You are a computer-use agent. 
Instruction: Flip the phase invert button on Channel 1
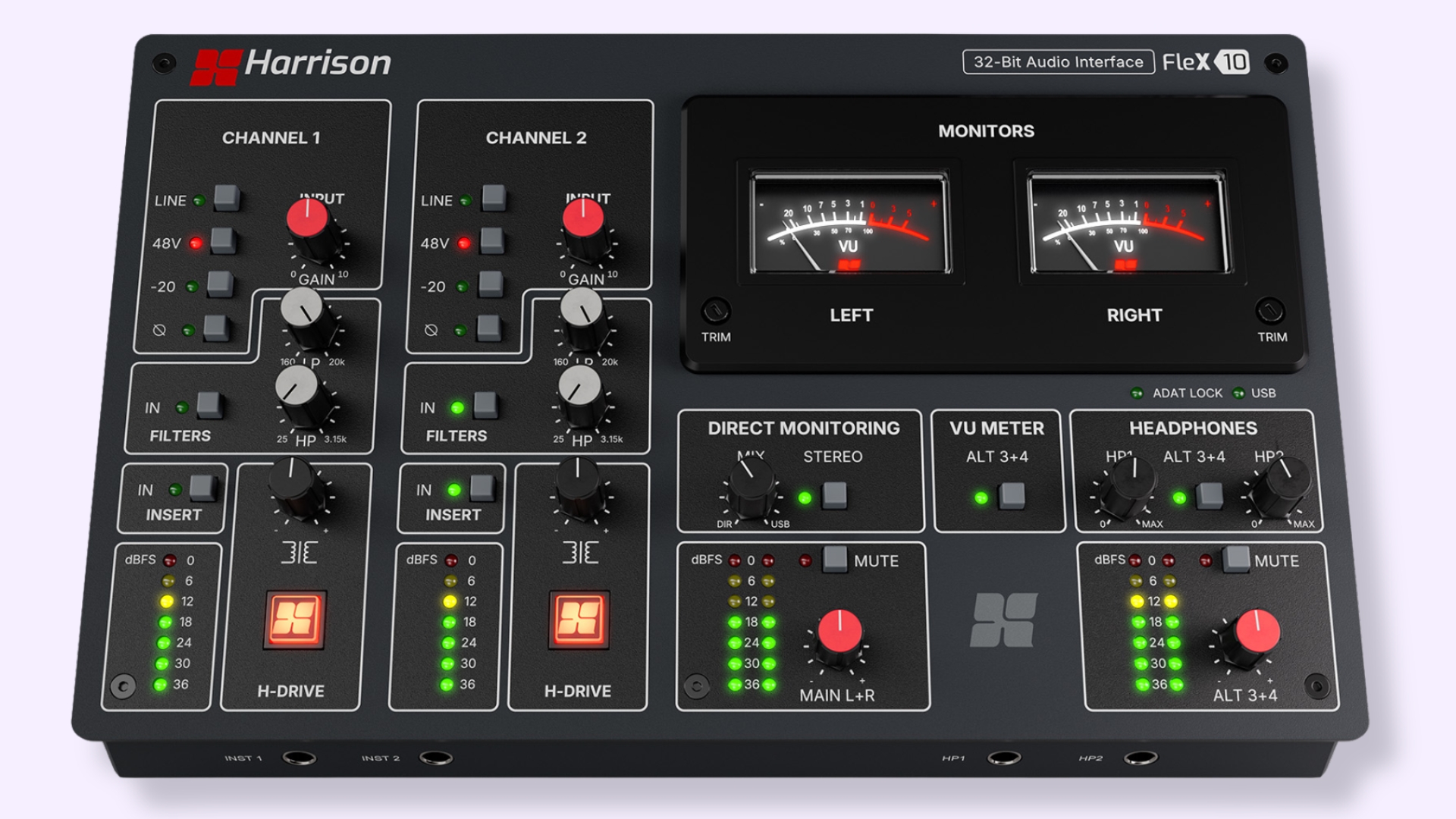click(216, 328)
